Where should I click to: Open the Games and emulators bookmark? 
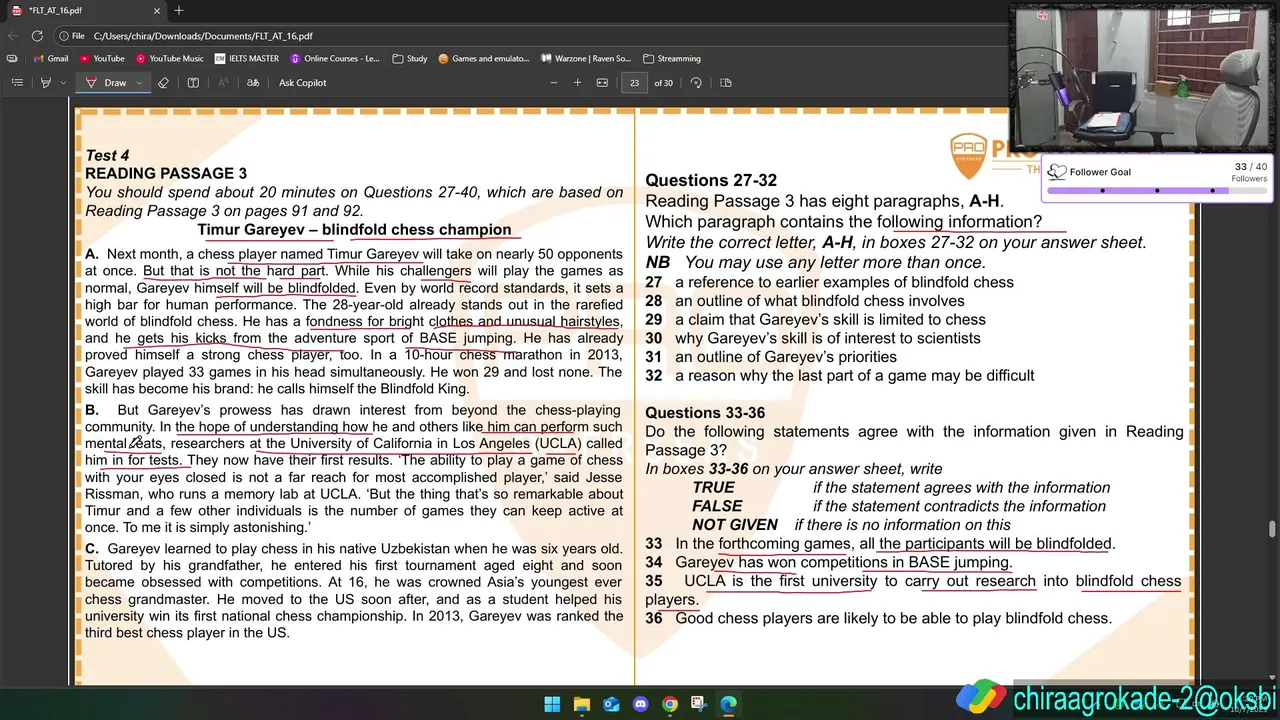484,58
